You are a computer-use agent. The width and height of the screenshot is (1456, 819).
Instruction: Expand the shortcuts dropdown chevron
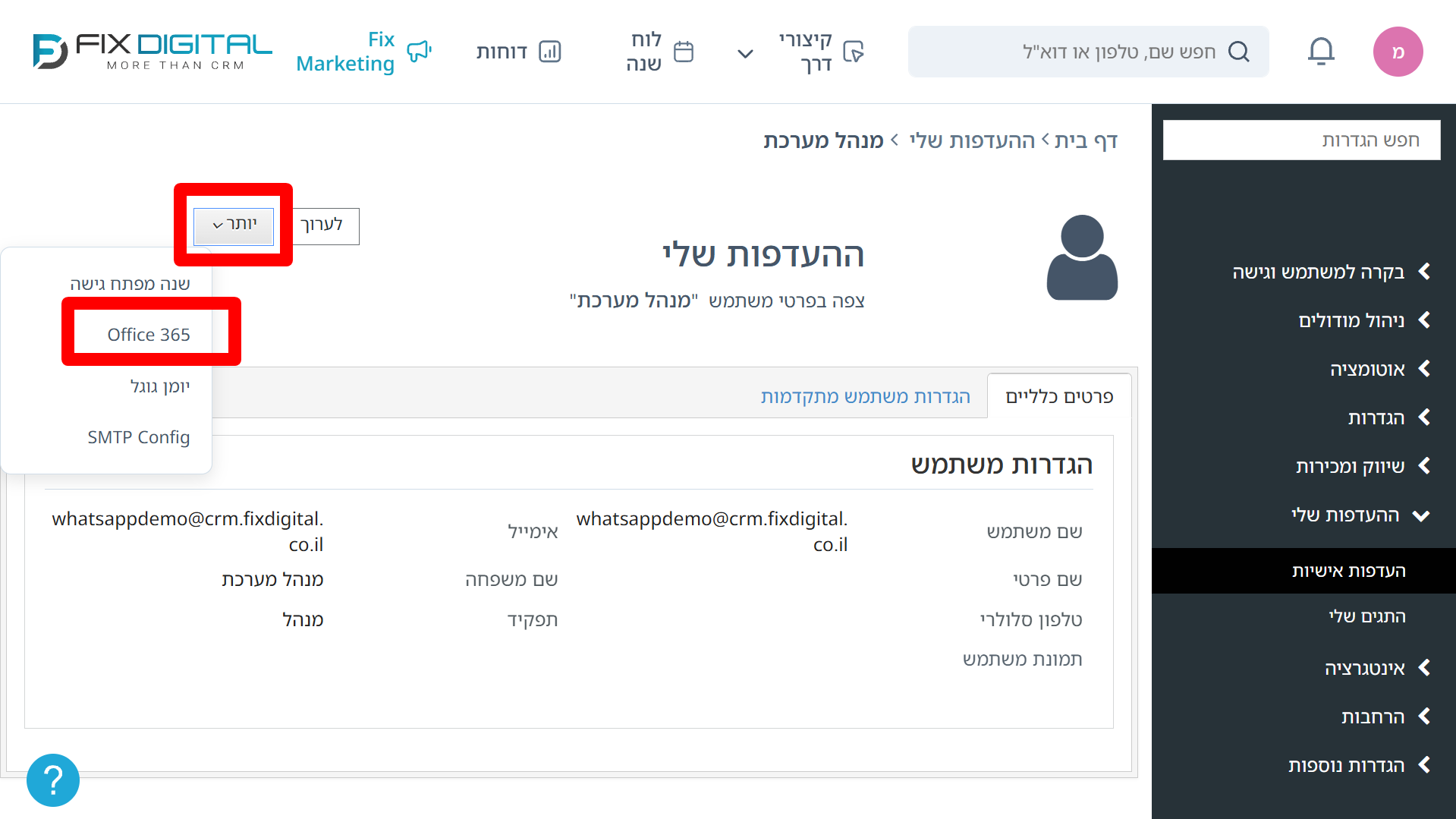tap(745, 53)
